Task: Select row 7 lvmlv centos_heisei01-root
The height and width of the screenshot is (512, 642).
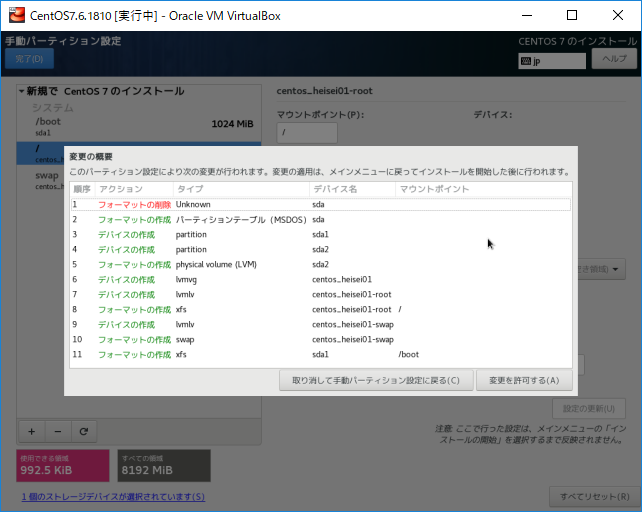Action: point(321,295)
